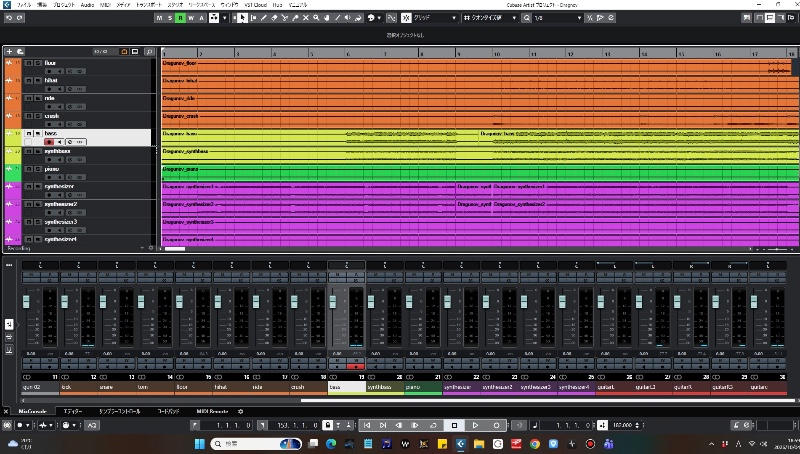
Task: Expand the color tool dropdown arrow
Action: coord(379,18)
